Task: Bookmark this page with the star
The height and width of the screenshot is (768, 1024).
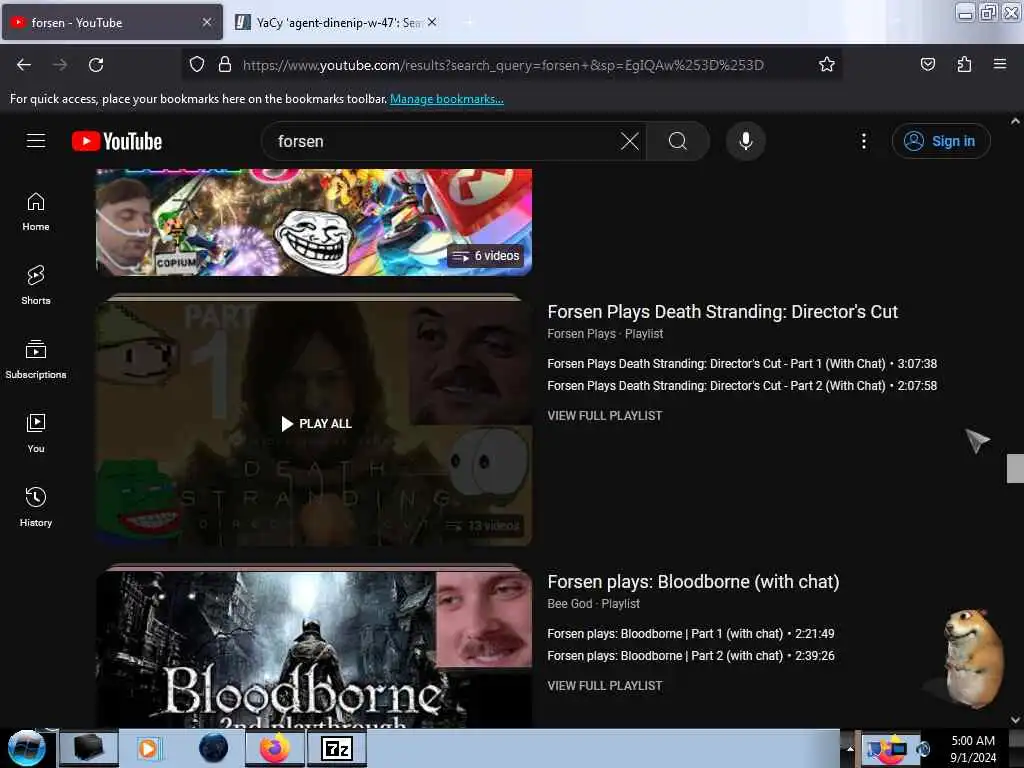Action: click(826, 65)
